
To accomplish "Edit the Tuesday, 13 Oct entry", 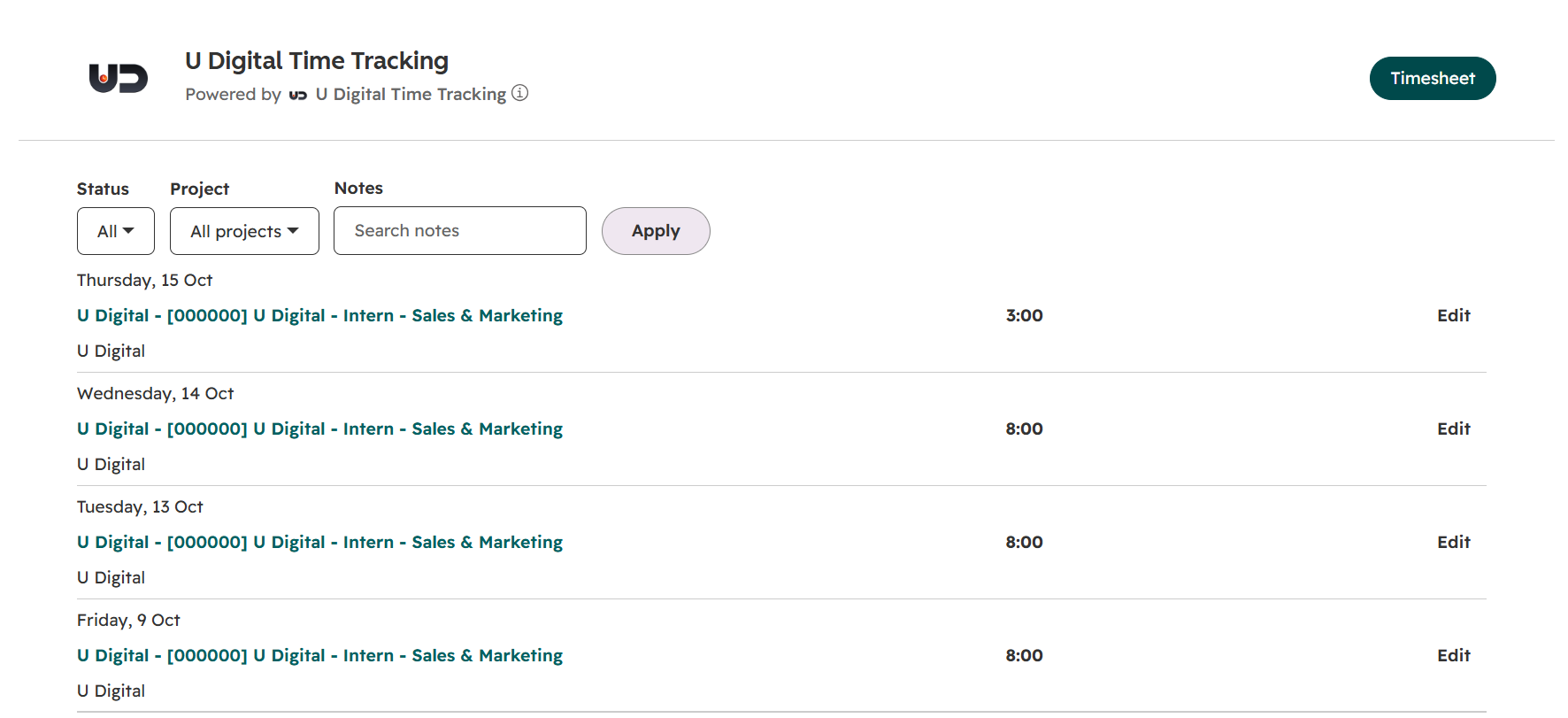I will (1453, 542).
